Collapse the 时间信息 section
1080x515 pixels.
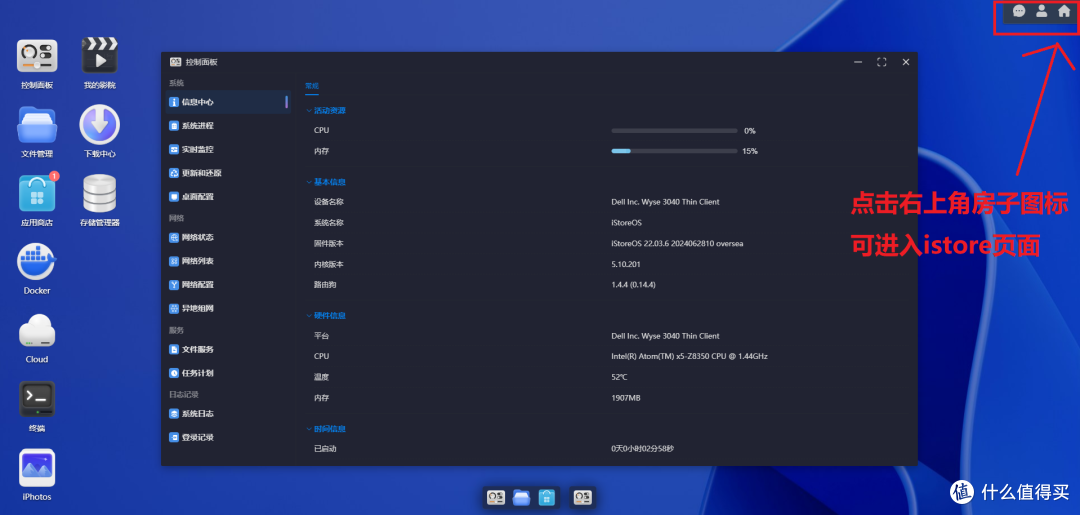point(326,429)
